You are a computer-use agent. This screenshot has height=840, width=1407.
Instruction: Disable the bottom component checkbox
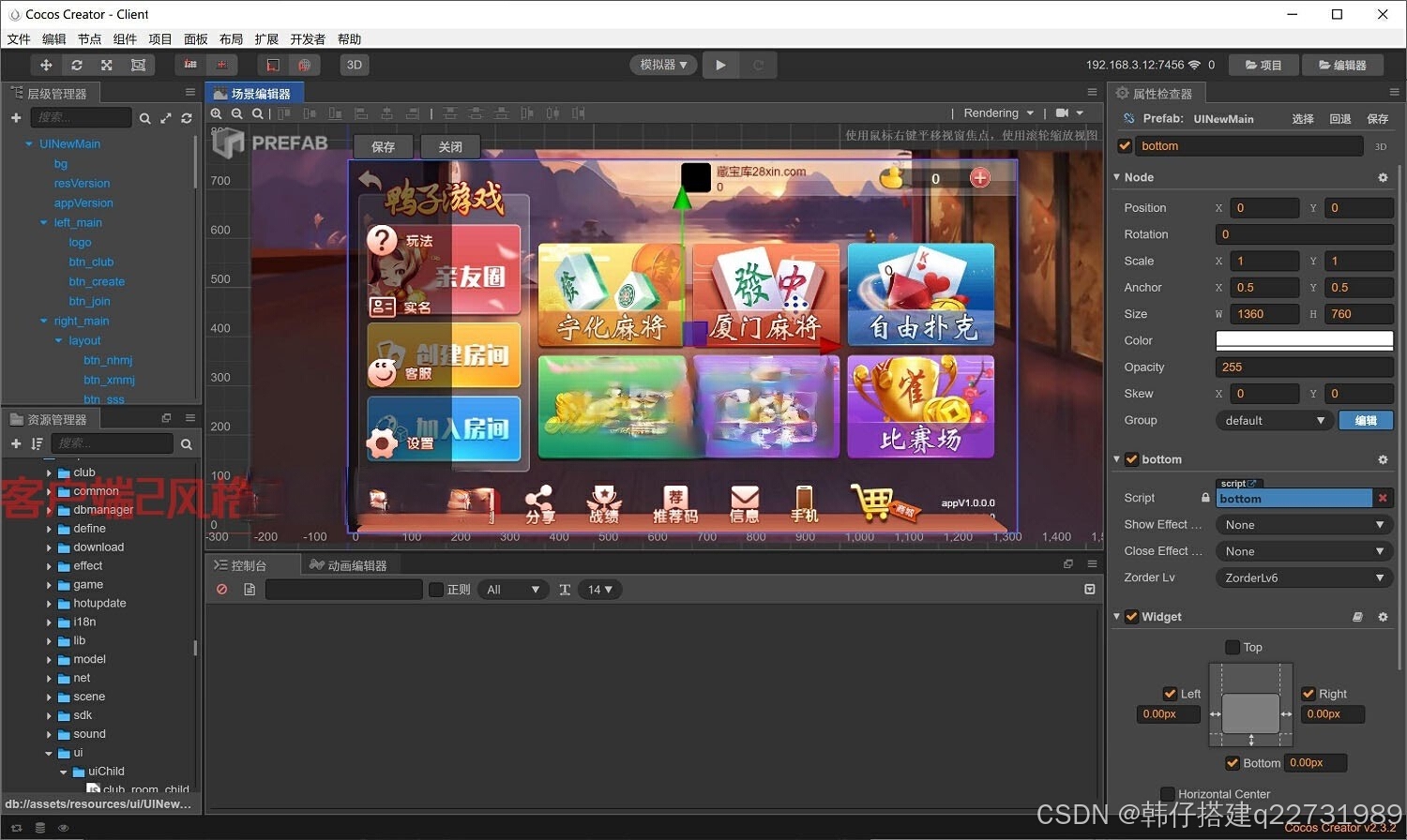(x=1132, y=459)
